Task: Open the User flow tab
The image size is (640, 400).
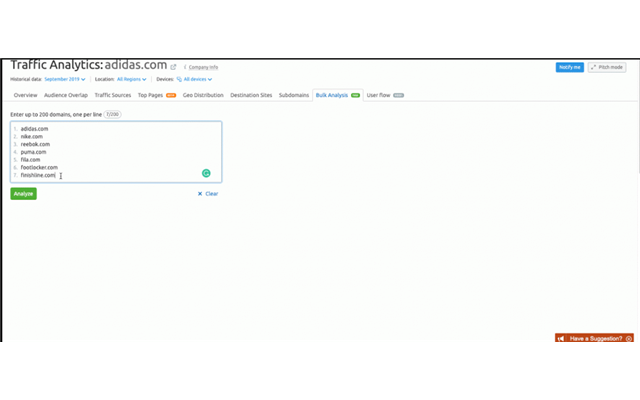Action: point(379,95)
